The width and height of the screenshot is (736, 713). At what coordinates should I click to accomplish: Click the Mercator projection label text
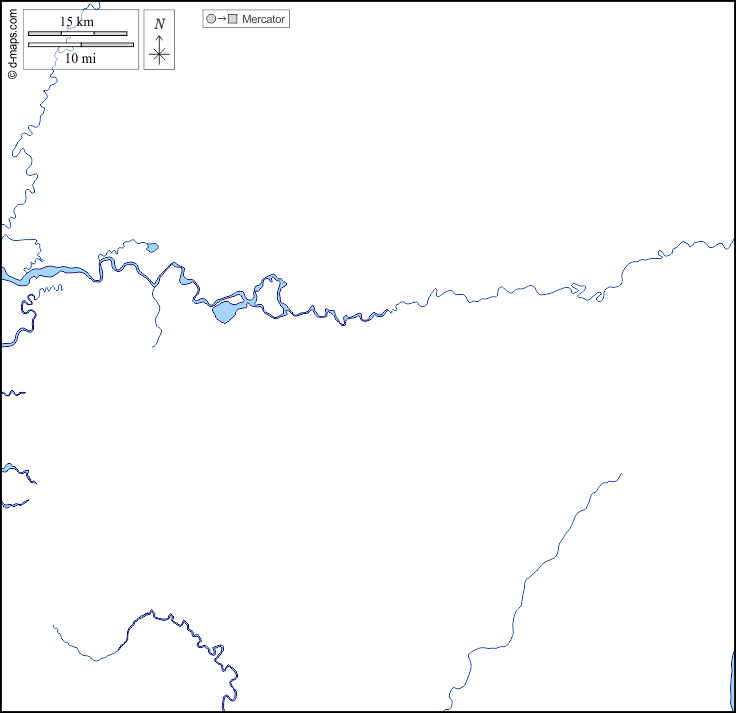point(264,19)
